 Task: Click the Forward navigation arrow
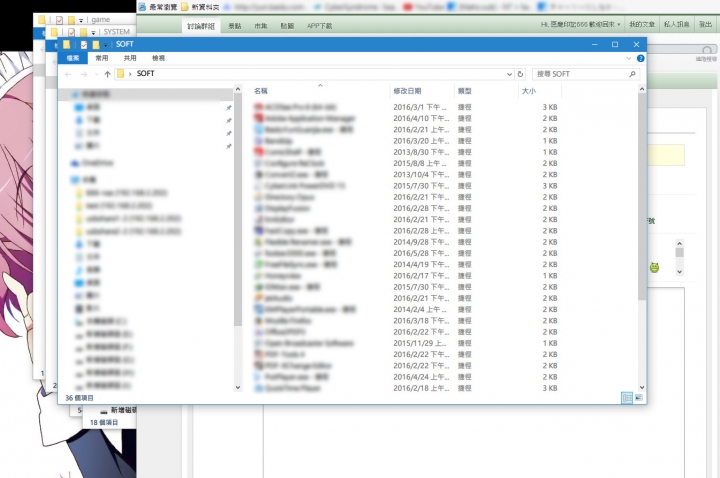pyautogui.click(x=84, y=74)
